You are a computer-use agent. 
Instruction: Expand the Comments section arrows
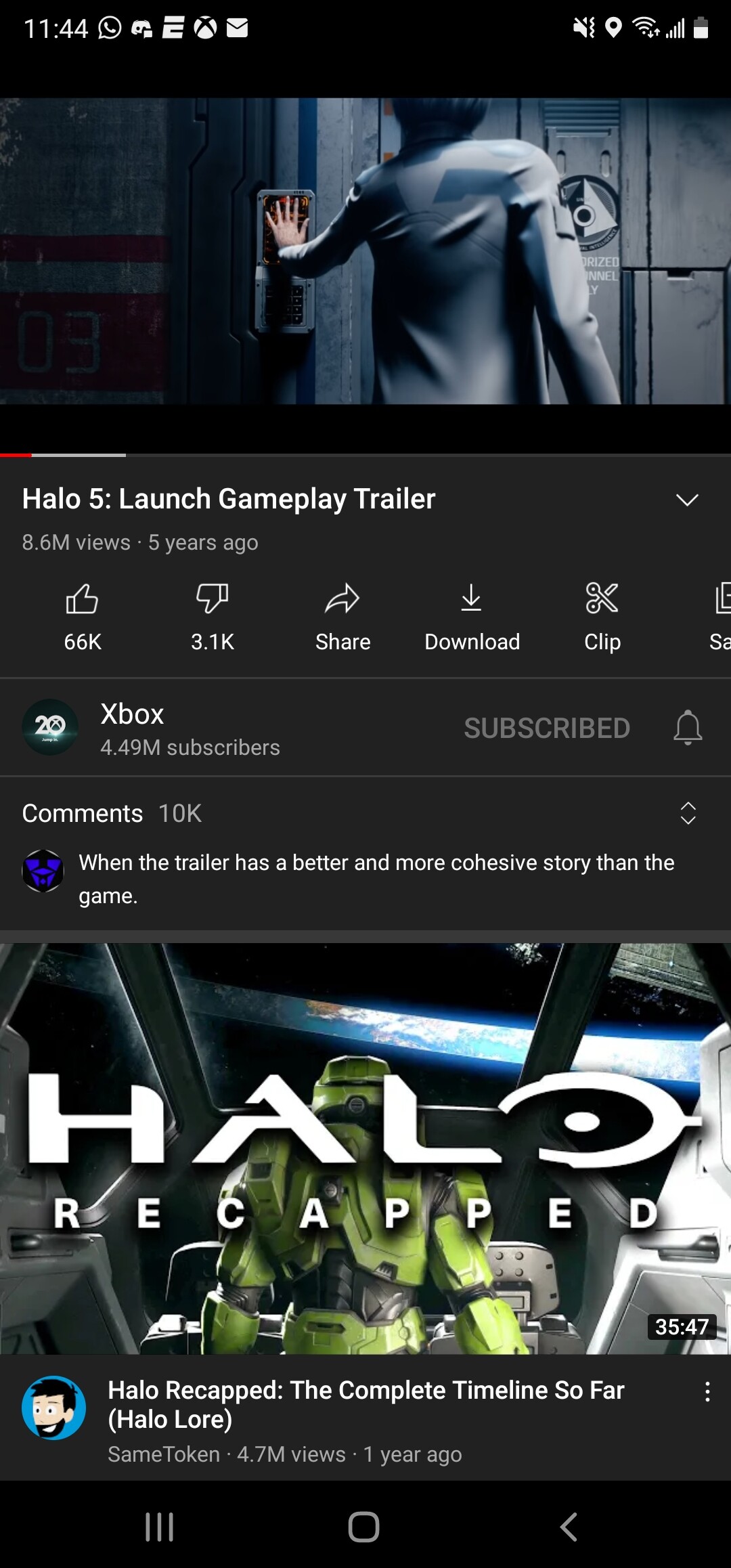tap(688, 813)
